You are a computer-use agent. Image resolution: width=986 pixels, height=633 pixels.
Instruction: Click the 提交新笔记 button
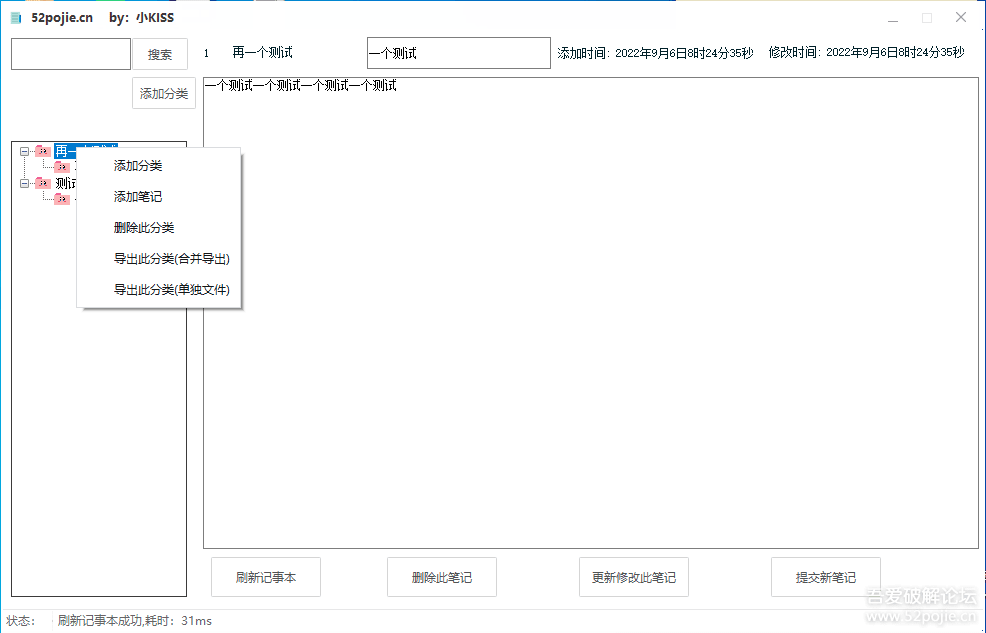pos(826,577)
